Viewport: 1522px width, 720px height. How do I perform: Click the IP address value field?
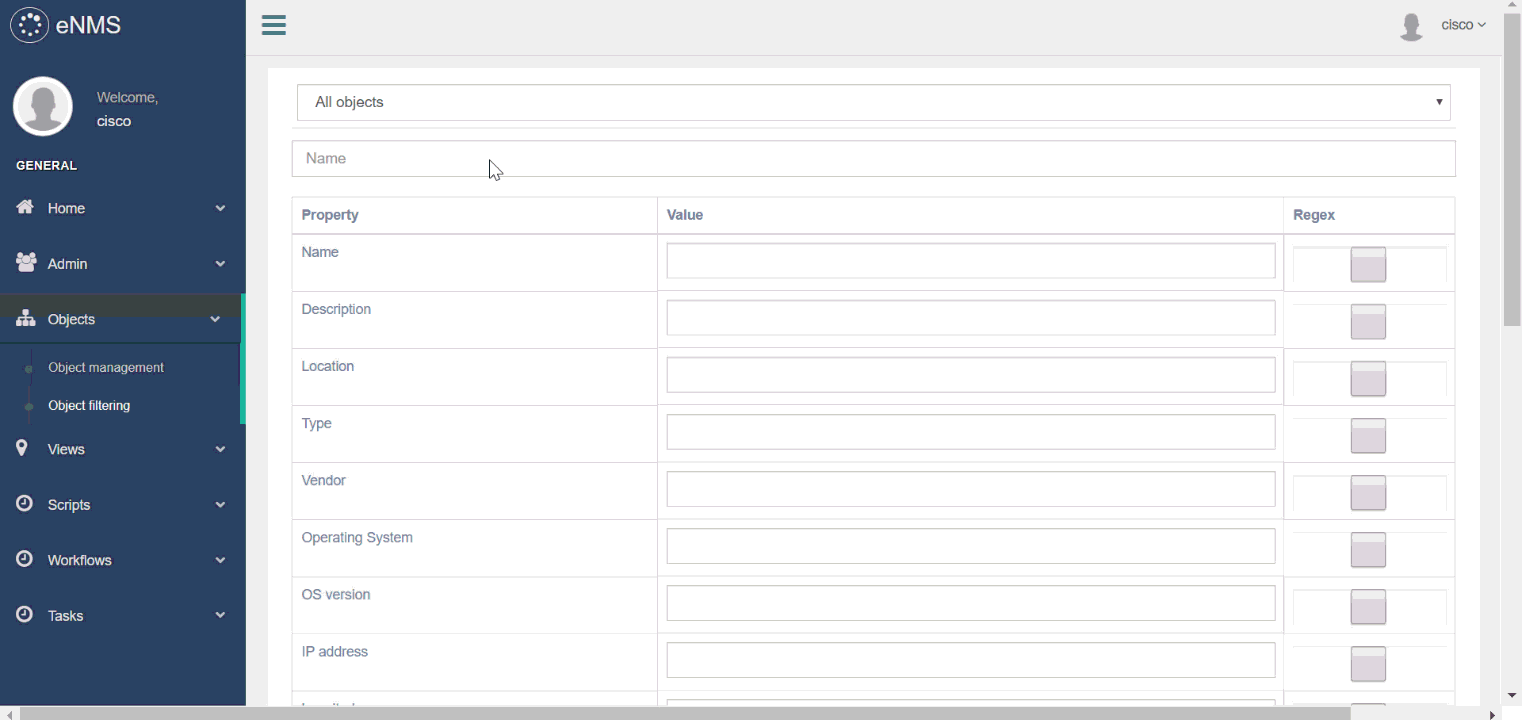point(971,659)
